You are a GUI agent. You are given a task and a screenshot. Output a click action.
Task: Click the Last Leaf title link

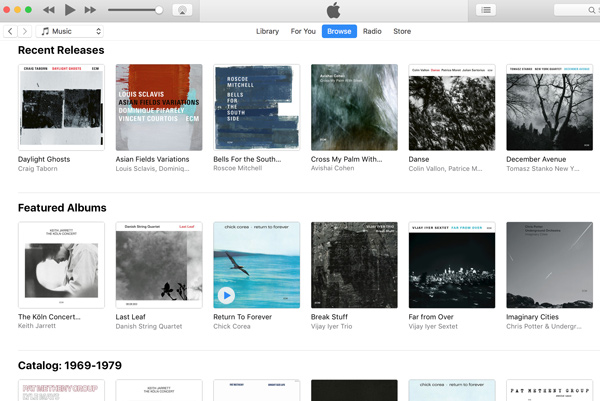tap(130, 317)
